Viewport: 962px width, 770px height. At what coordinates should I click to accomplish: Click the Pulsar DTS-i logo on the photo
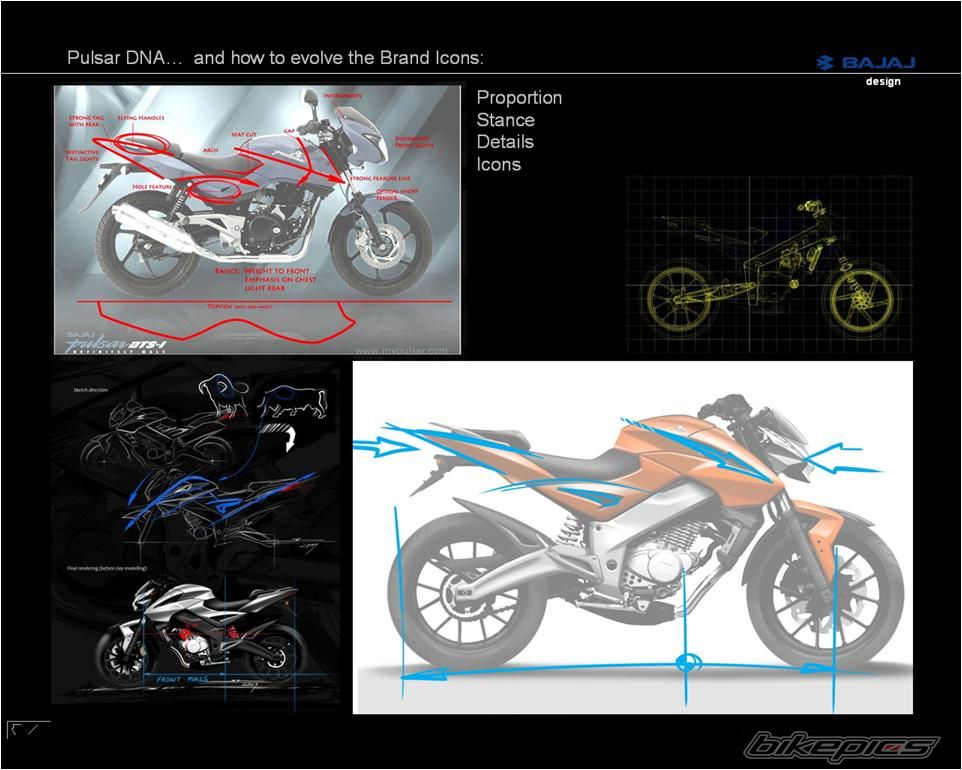pyautogui.click(x=117, y=344)
